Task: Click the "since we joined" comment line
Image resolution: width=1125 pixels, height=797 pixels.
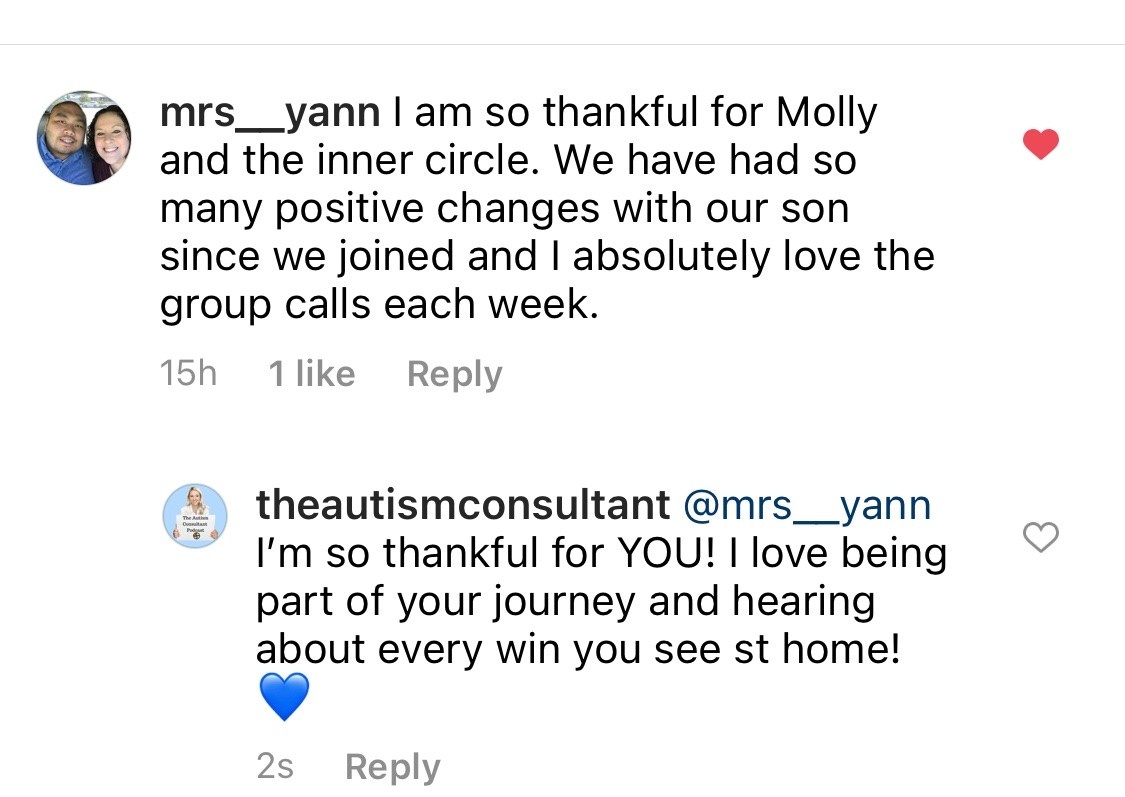Action: pyautogui.click(x=547, y=257)
